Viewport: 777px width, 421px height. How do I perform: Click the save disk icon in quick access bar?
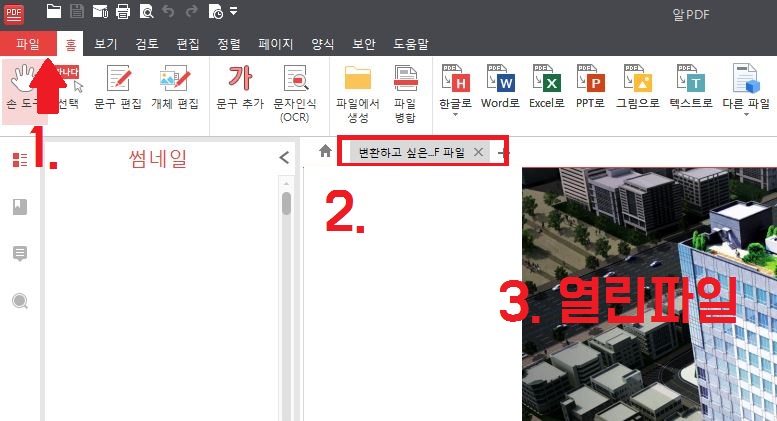tap(76, 11)
